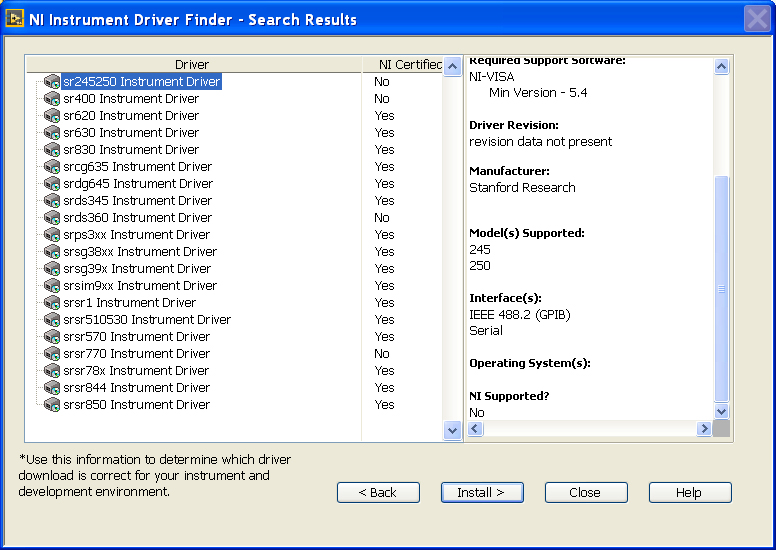776x550 pixels.
Task: Click the sr400 Instrument Driver icon
Action: click(52, 99)
